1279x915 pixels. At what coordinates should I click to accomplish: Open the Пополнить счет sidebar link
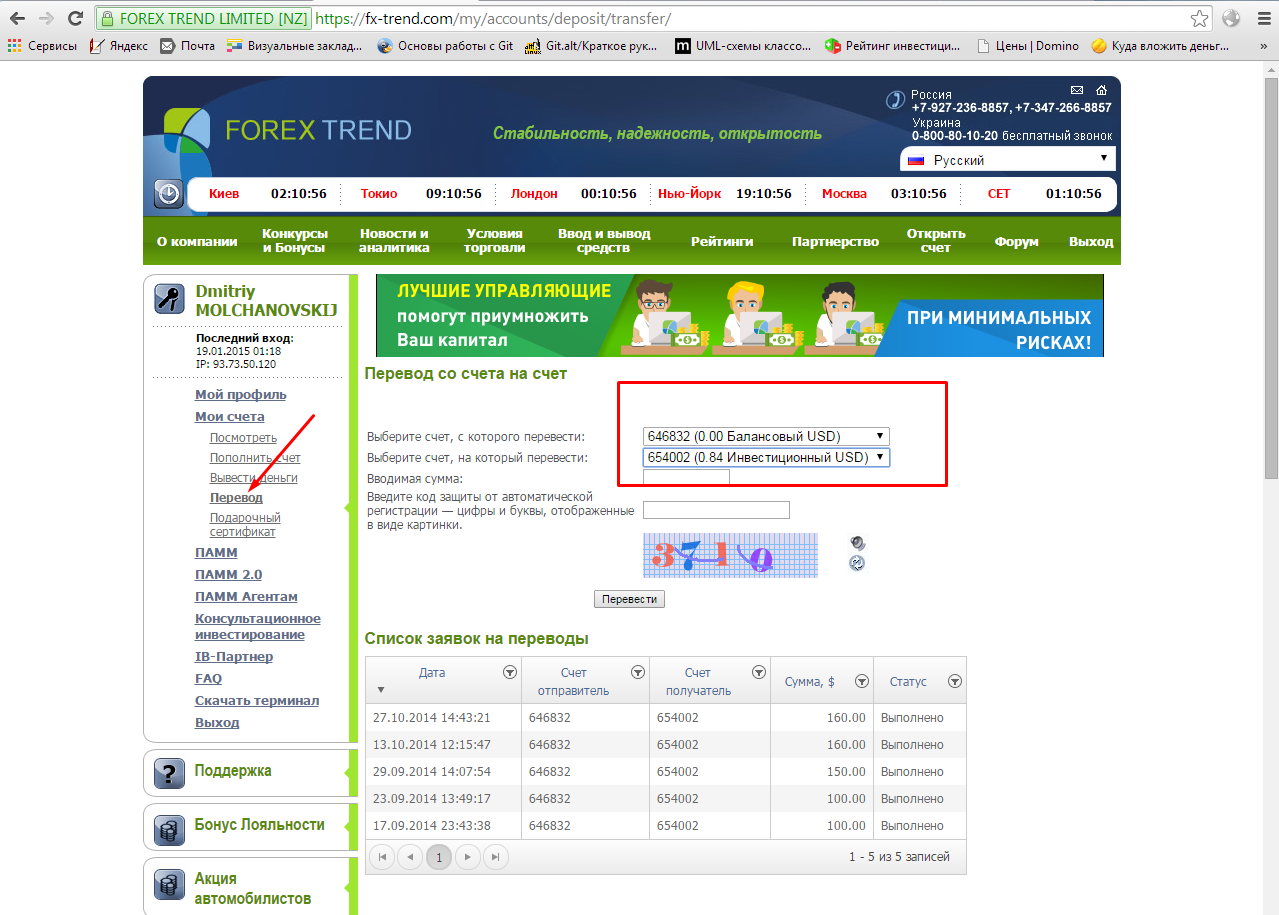pos(255,458)
